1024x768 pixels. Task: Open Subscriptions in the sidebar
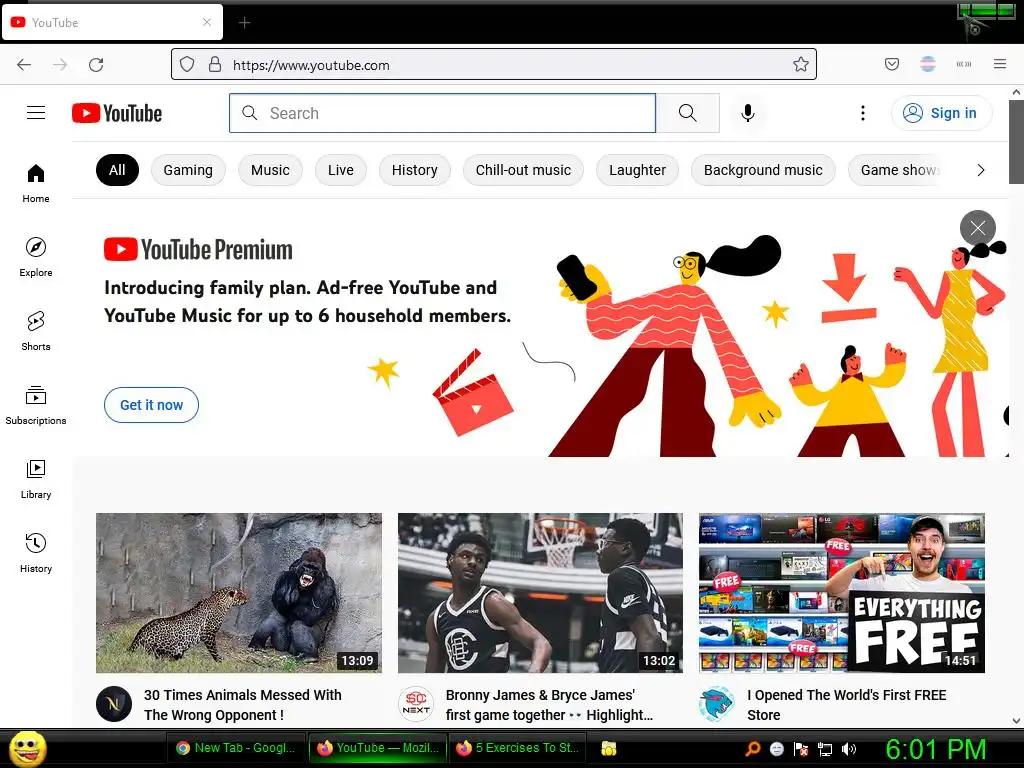pos(36,405)
